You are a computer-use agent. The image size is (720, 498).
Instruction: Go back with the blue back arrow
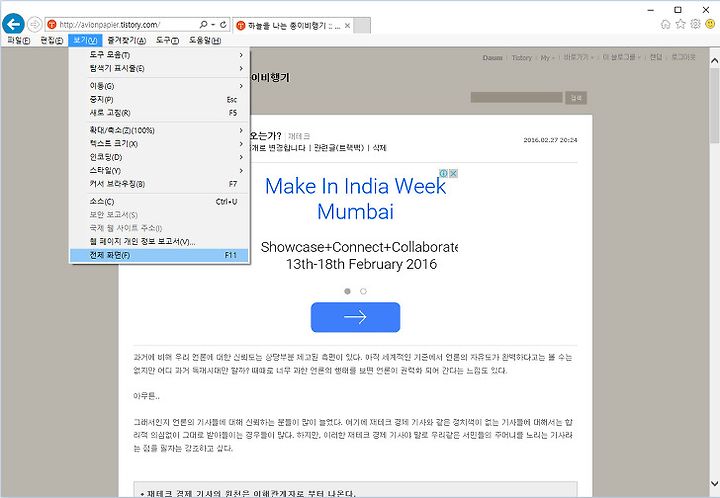(x=13, y=24)
